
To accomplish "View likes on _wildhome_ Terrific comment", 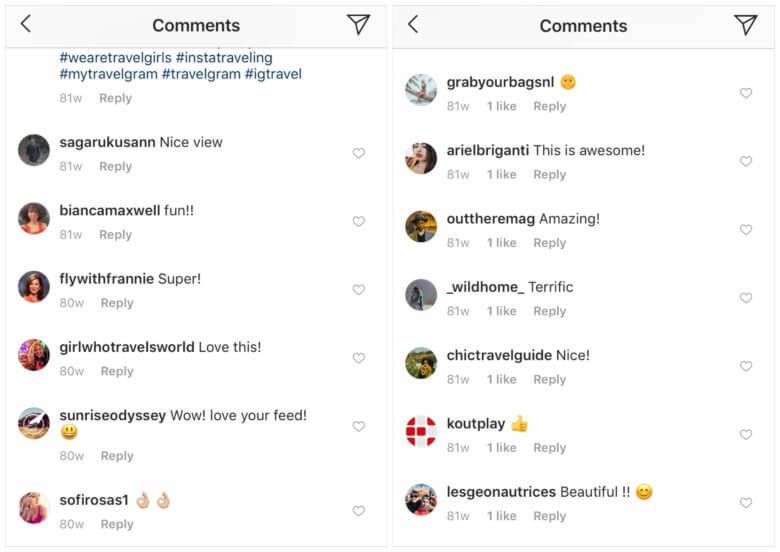I will (x=502, y=311).
